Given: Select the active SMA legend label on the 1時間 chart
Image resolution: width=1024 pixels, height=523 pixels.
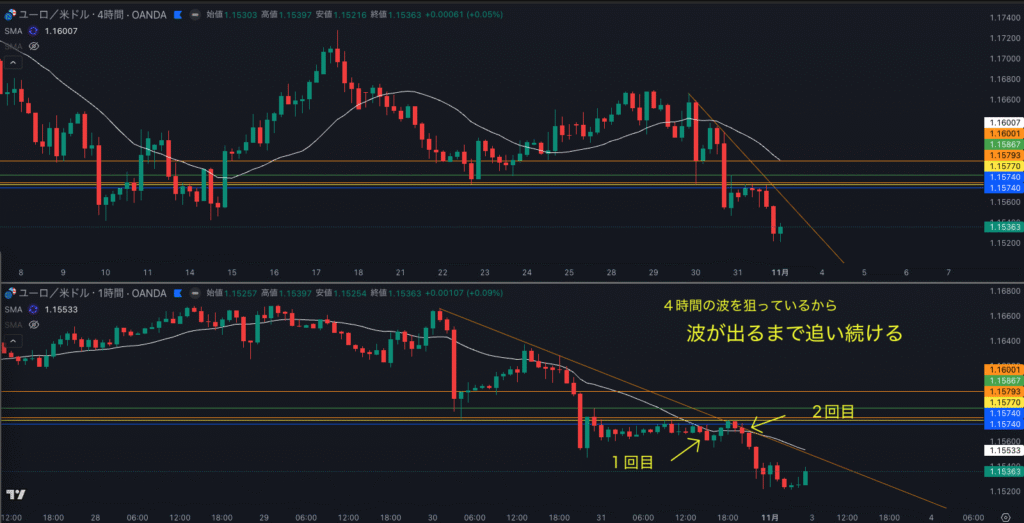Looking at the screenshot, I should click(x=13, y=309).
